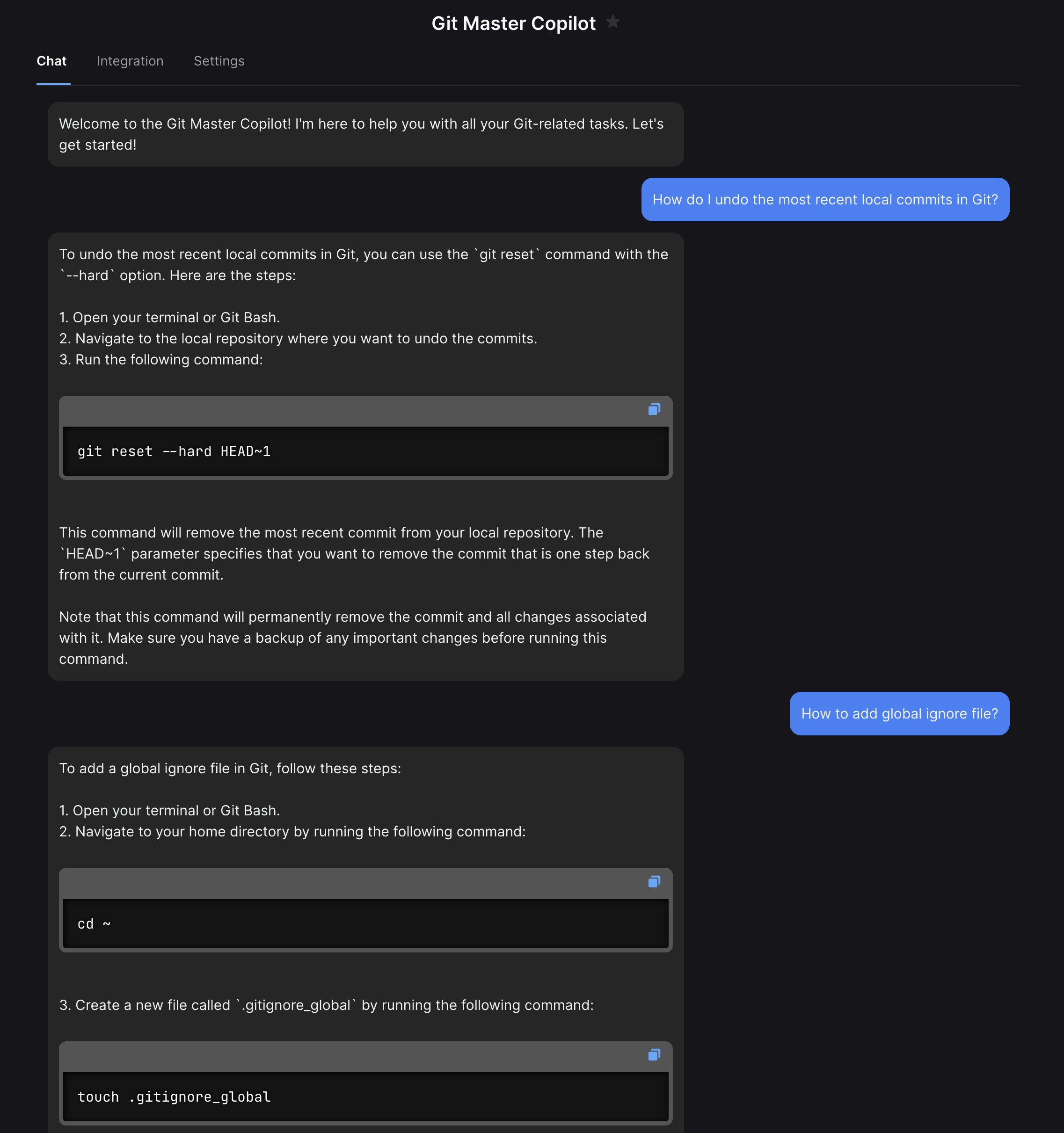Click the "To undo the most recent" answer intro
Viewport: 1064px width, 1133px height.
point(363,265)
